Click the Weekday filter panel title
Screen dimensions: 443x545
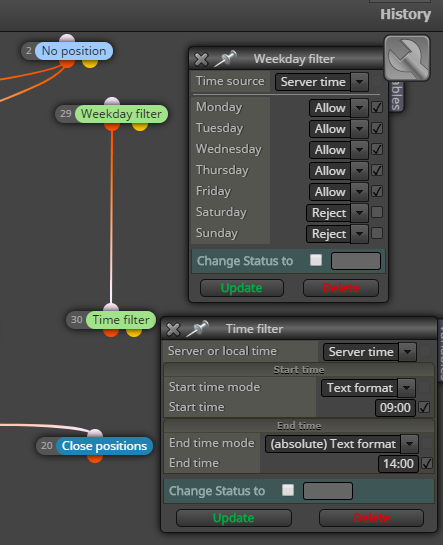click(x=294, y=59)
